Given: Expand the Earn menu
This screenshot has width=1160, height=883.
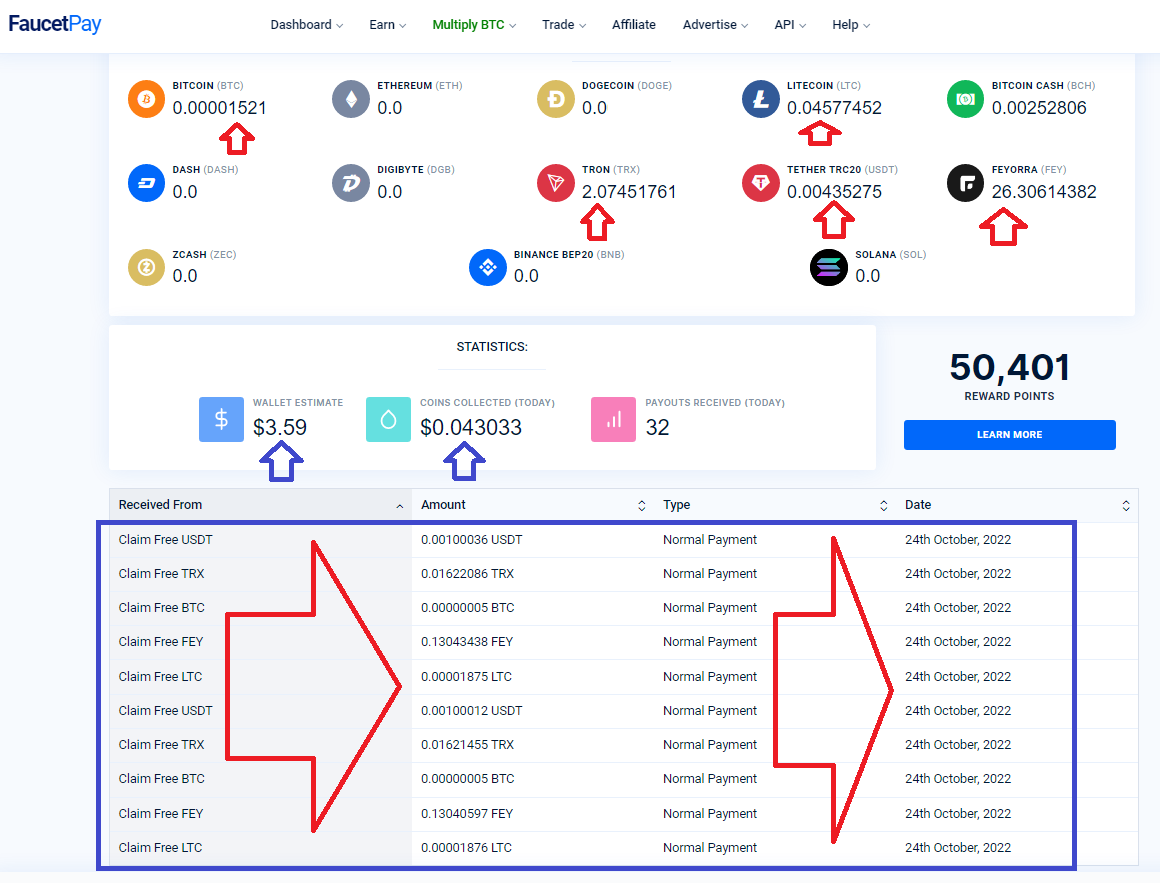Looking at the screenshot, I should (x=388, y=25).
